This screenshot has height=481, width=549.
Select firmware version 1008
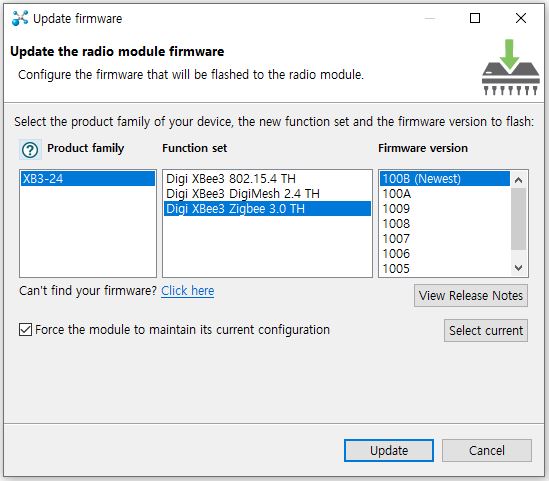pos(445,224)
